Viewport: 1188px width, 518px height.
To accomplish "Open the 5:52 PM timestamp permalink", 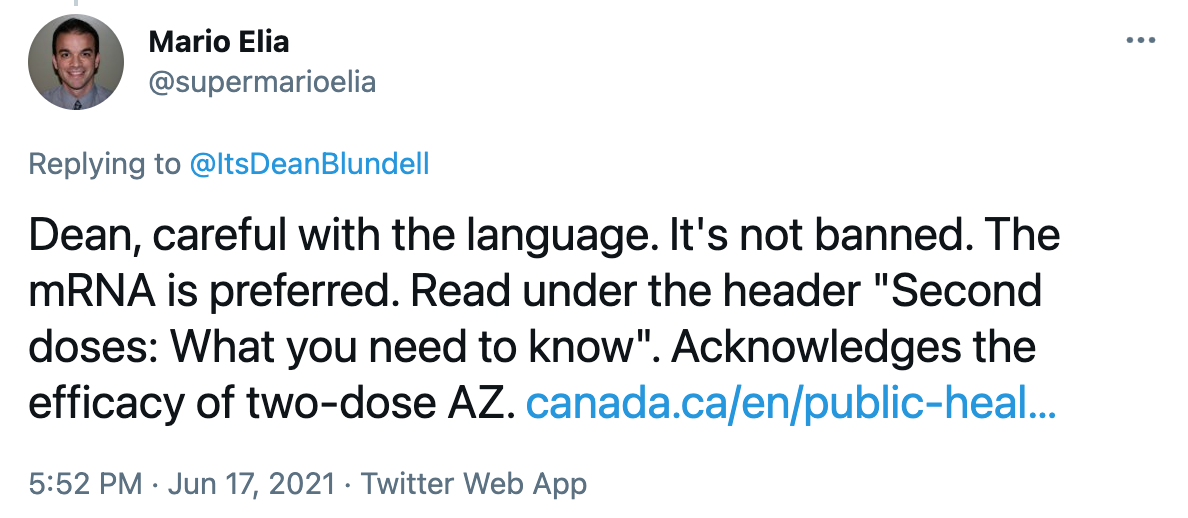I will pos(85,483).
